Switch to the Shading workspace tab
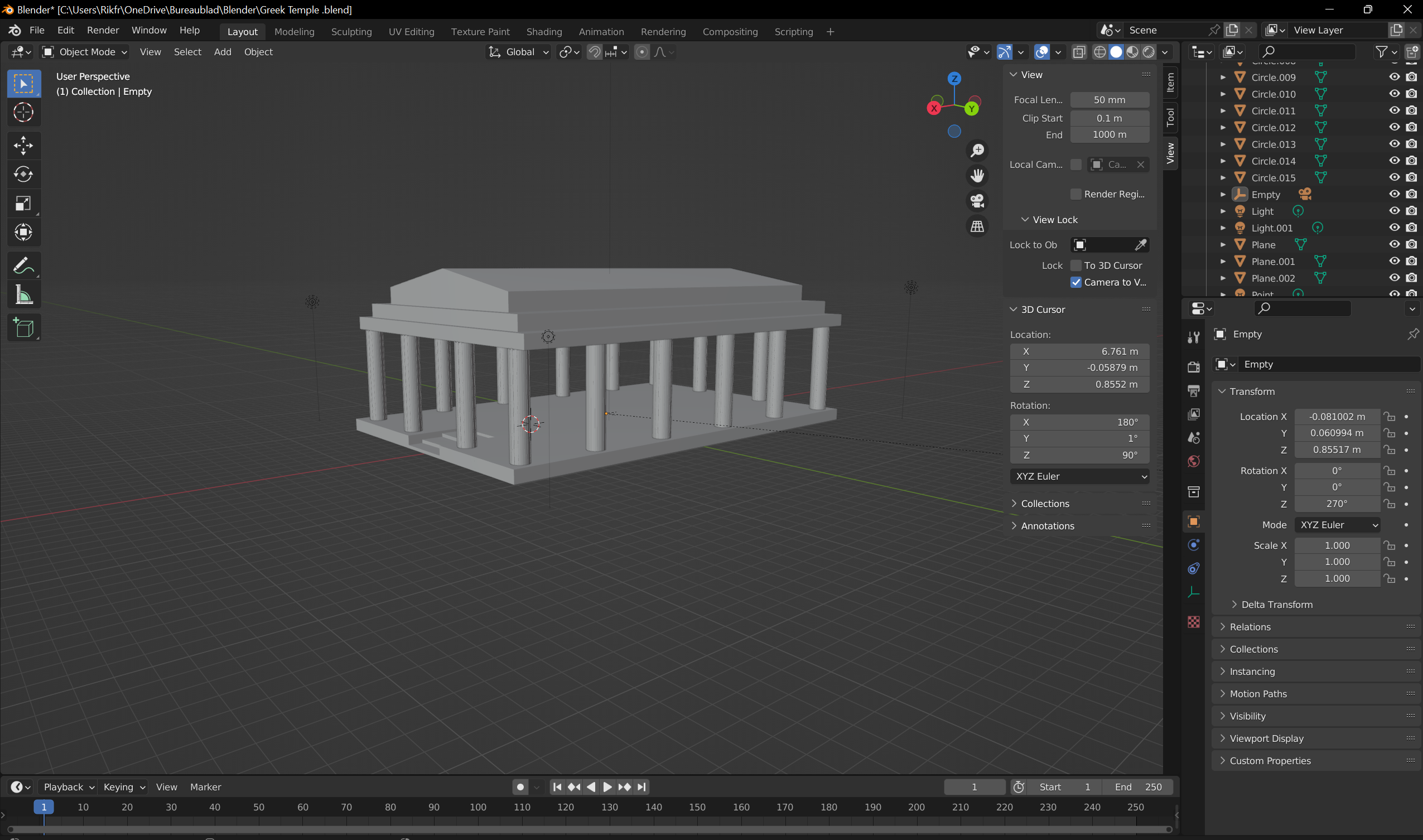Viewport: 1423px width, 840px height. [543, 32]
